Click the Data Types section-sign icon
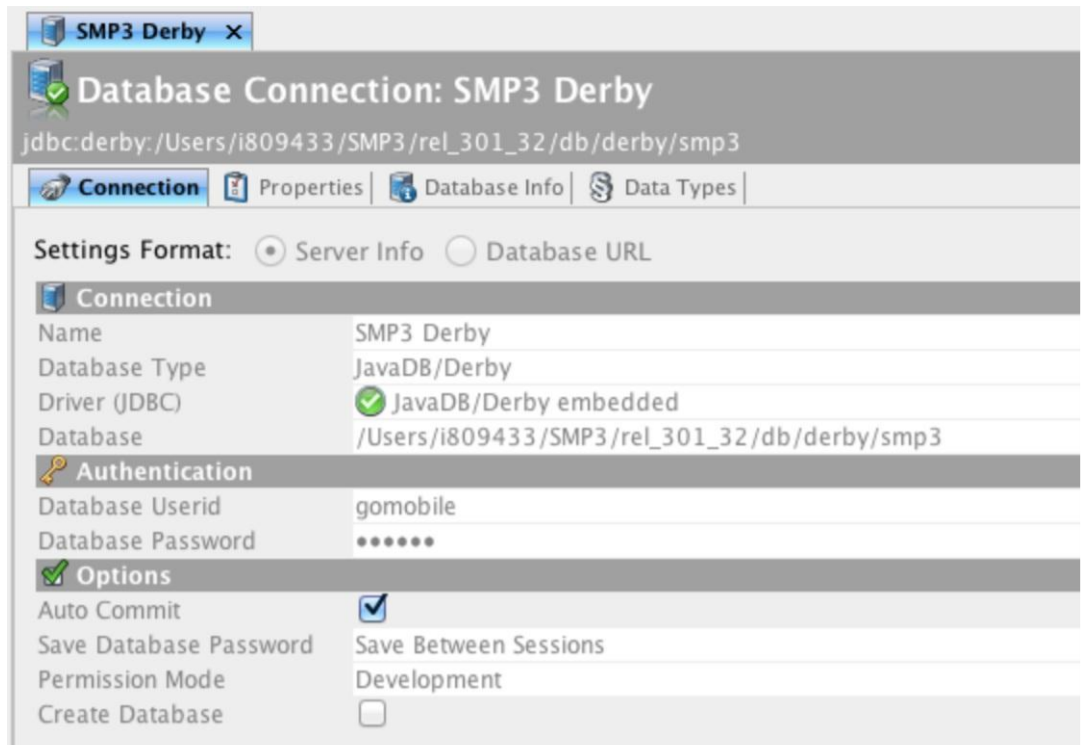The height and width of the screenshot is (745, 1087). pyautogui.click(x=601, y=187)
